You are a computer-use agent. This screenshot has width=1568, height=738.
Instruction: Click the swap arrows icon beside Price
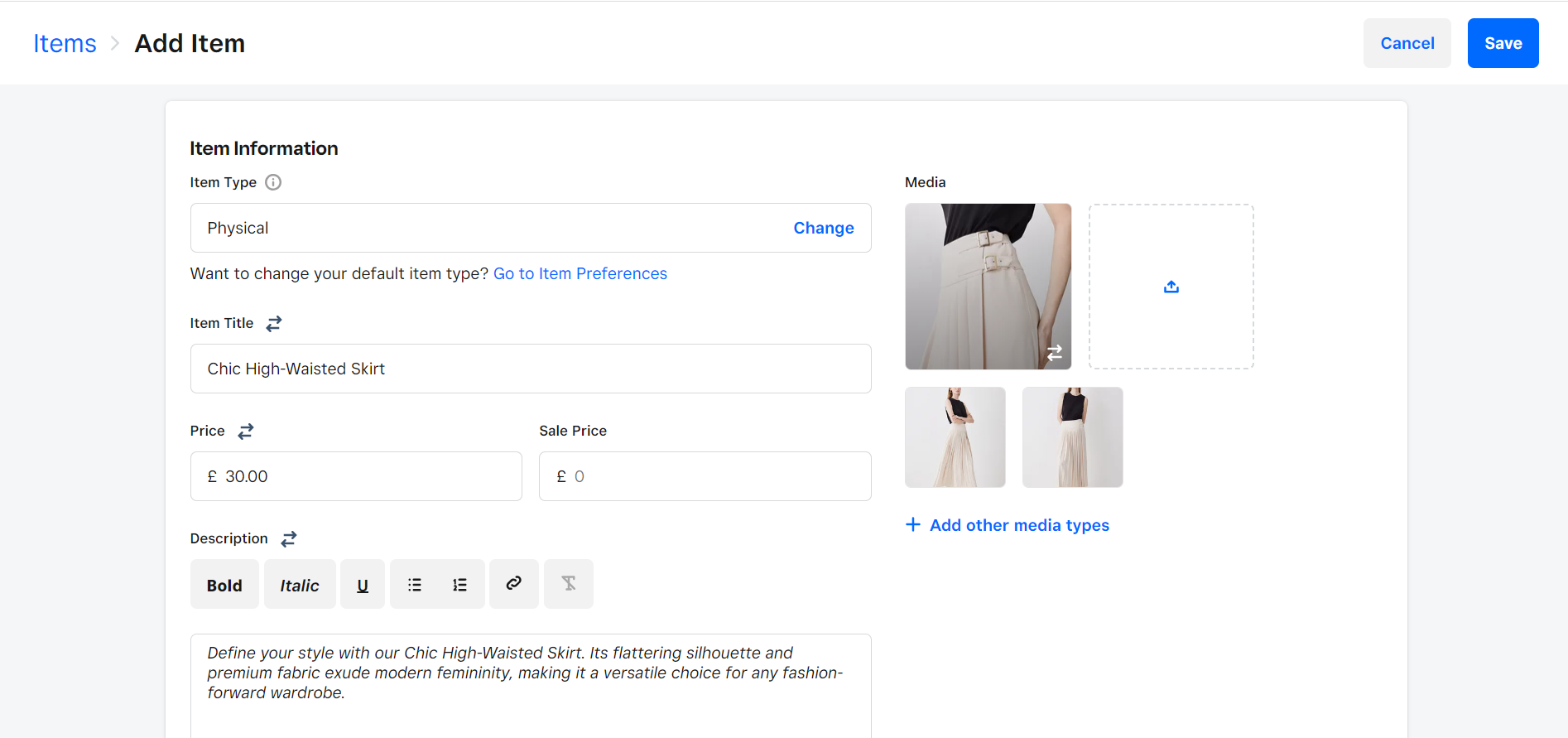click(246, 432)
